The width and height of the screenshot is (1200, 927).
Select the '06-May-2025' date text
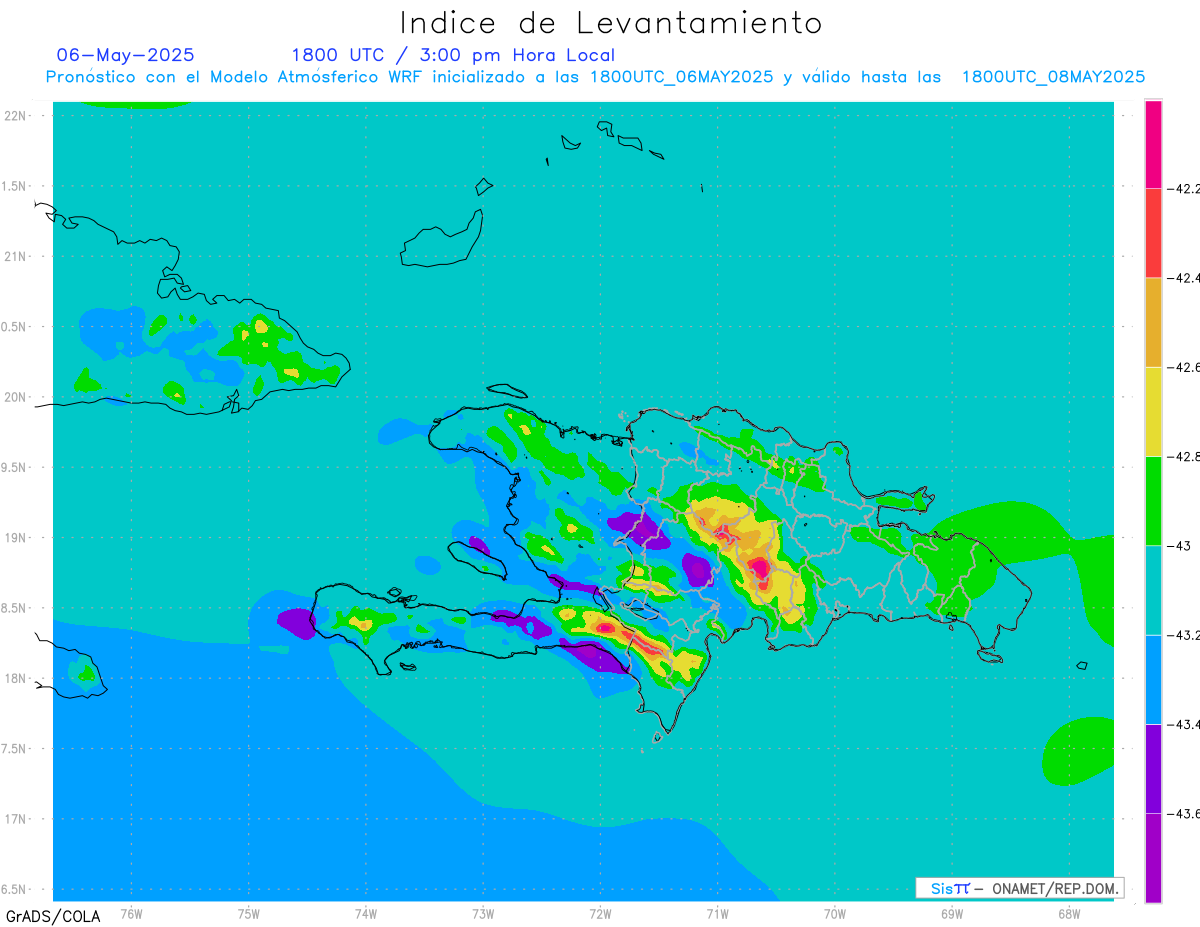[x=126, y=55]
